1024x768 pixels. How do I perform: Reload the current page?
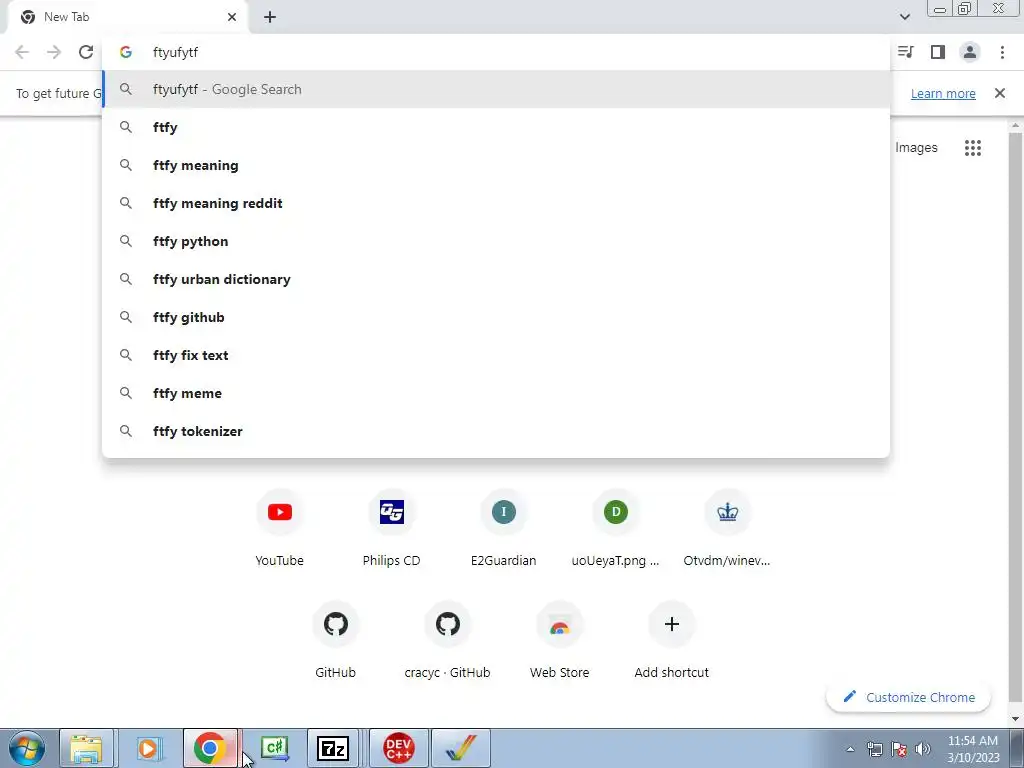point(86,52)
